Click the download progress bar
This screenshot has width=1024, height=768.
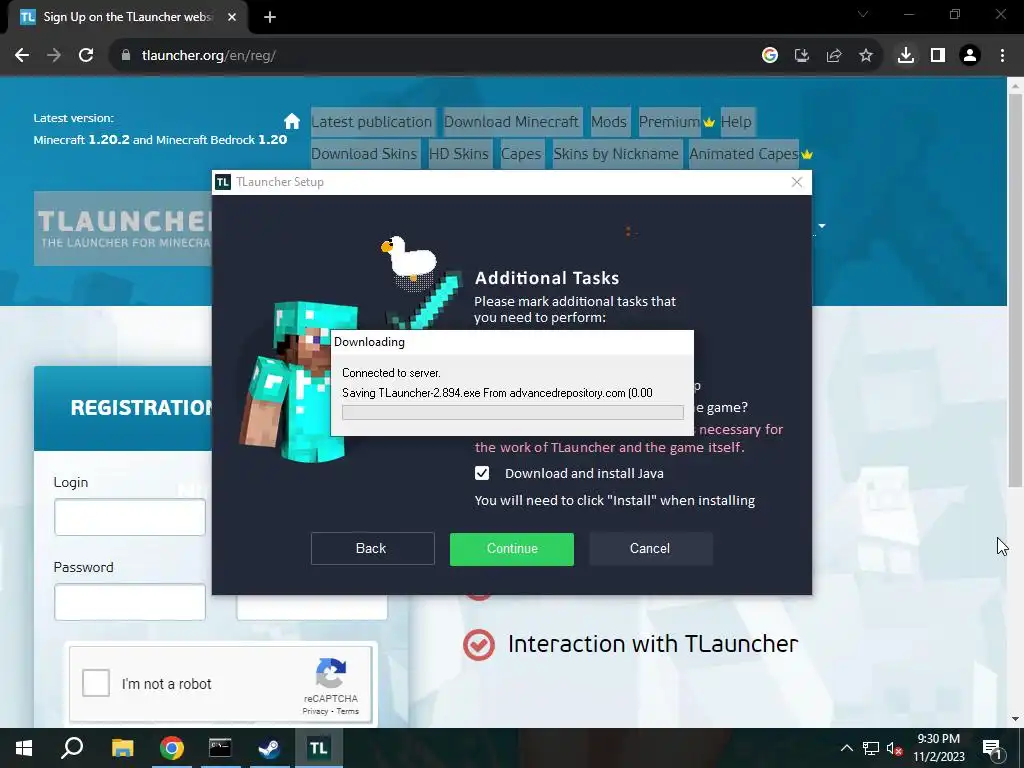click(513, 412)
